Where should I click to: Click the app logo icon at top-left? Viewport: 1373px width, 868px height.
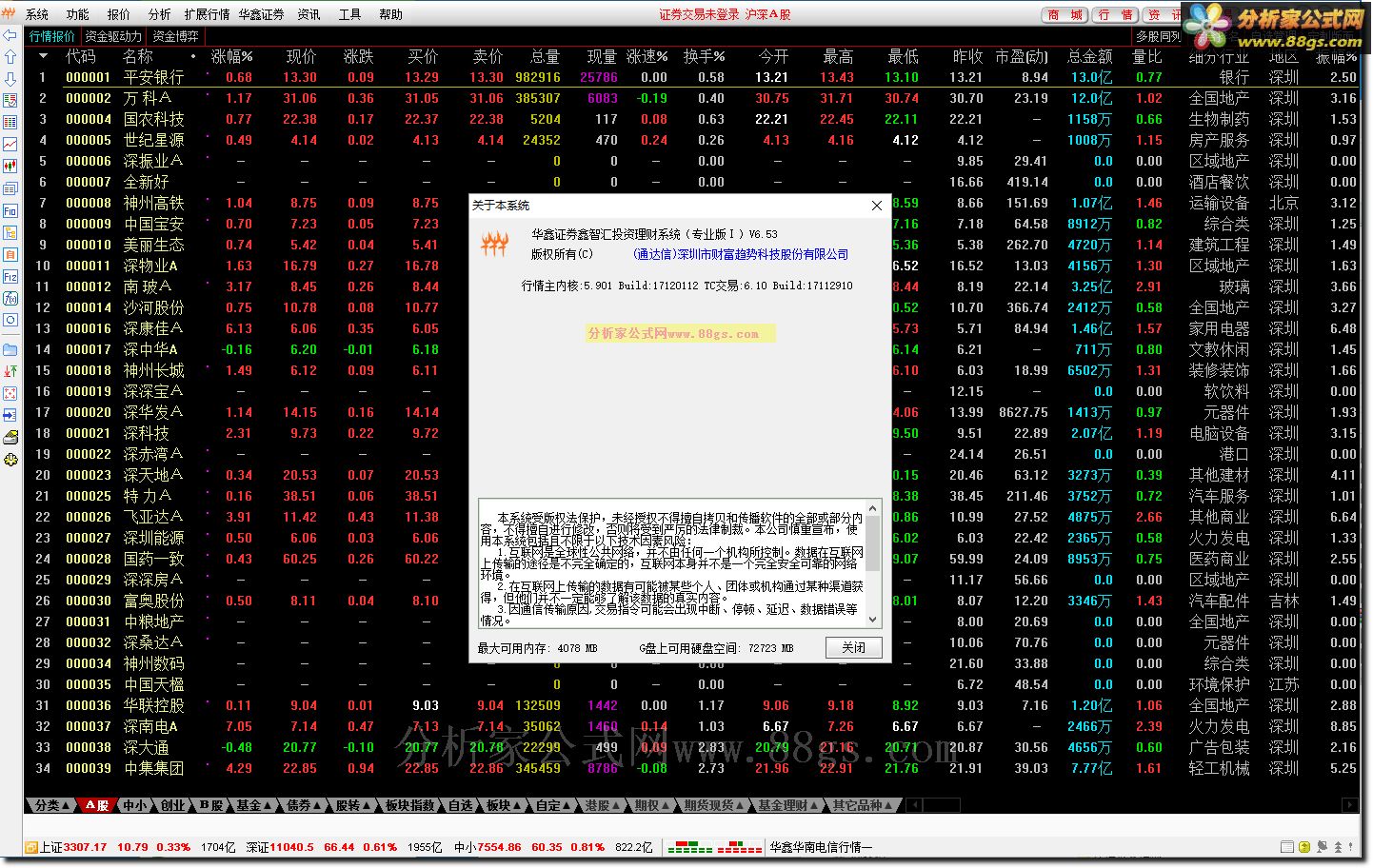coord(10,13)
